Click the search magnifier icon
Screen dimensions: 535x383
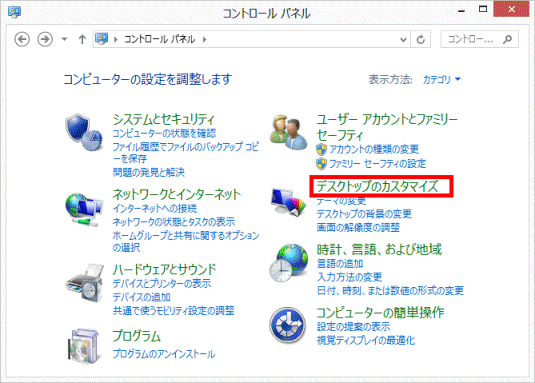pyautogui.click(x=507, y=40)
